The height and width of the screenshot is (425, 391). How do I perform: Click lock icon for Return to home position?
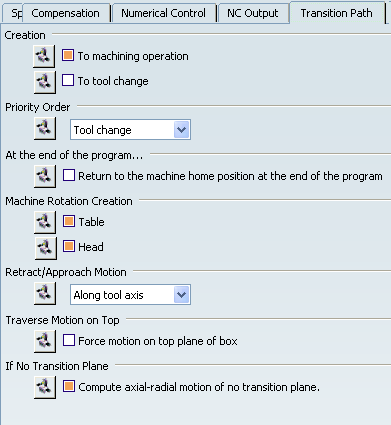(45, 176)
